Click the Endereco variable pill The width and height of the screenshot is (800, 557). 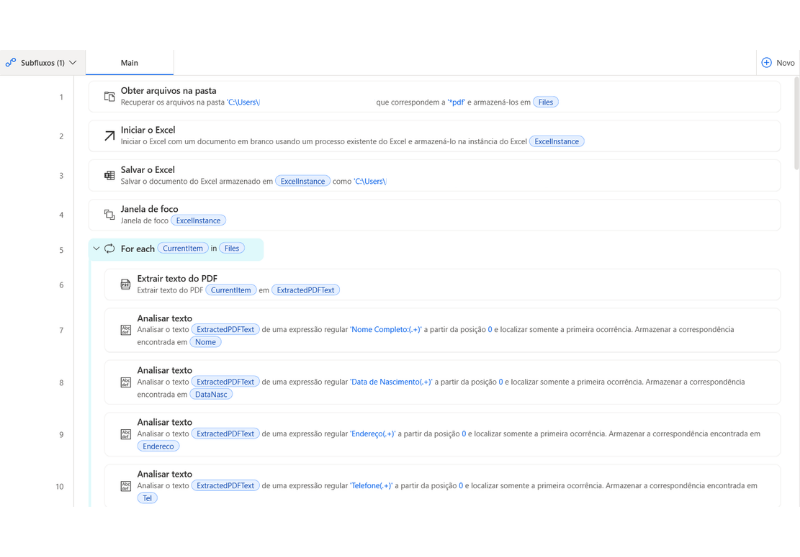(x=158, y=446)
